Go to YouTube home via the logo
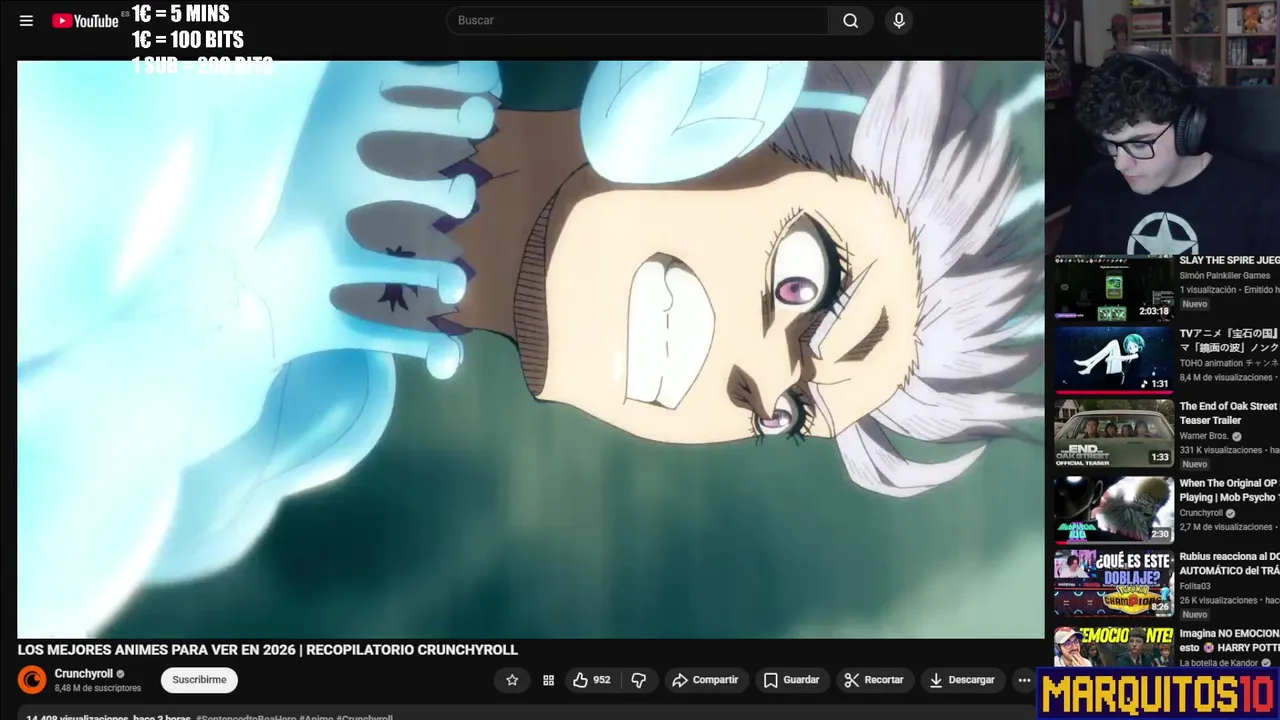1280x720 pixels. pyautogui.click(x=85, y=20)
